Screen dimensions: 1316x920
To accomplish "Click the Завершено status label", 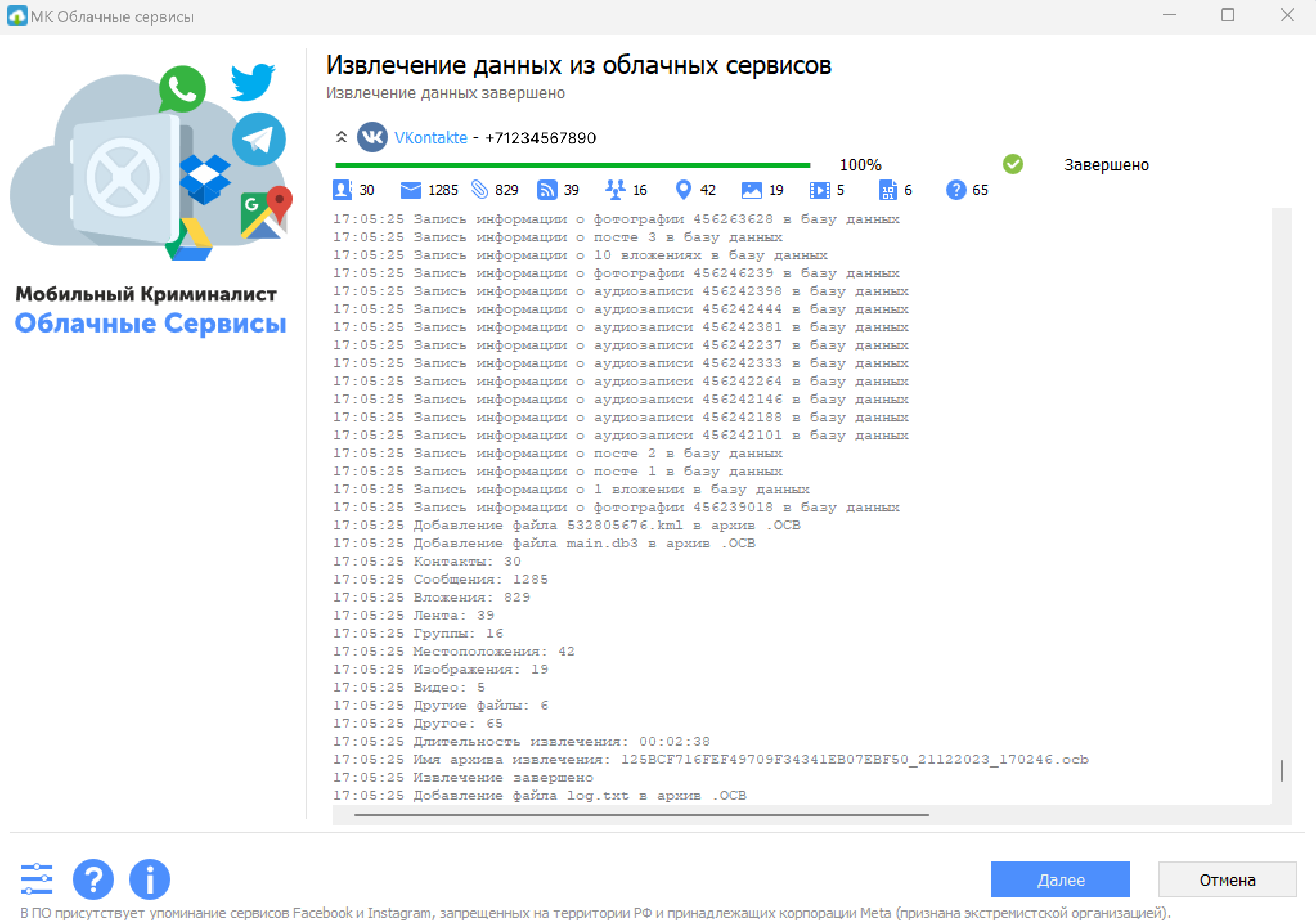I will 1106,165.
